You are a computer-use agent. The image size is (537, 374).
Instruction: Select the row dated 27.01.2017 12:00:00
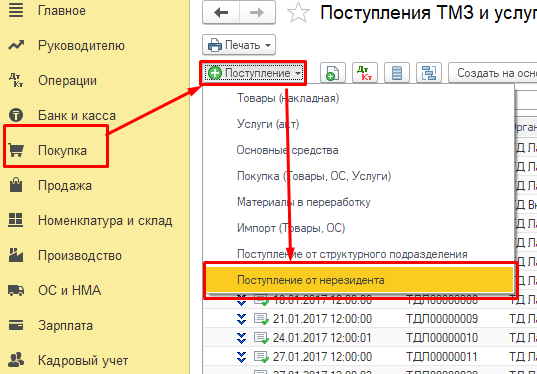[x=370, y=357]
